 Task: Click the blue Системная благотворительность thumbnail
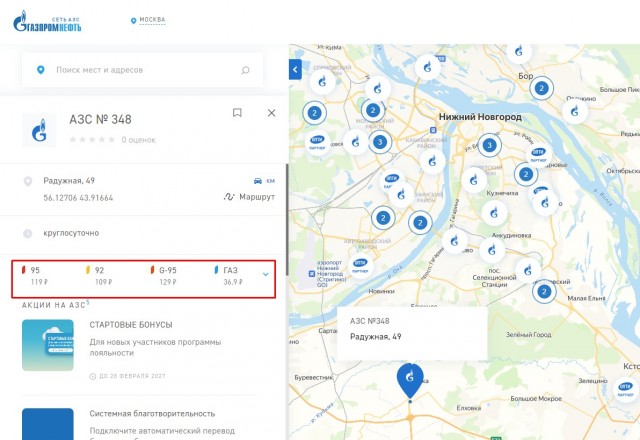pyautogui.click(x=48, y=424)
